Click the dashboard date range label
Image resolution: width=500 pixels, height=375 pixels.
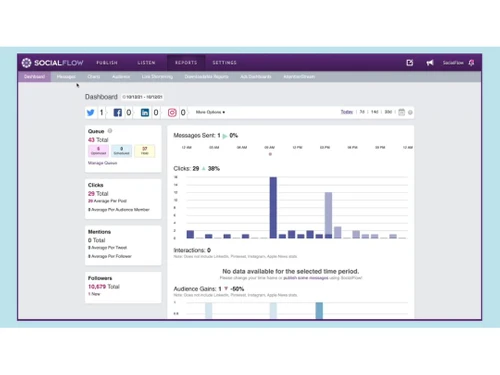(x=142, y=97)
